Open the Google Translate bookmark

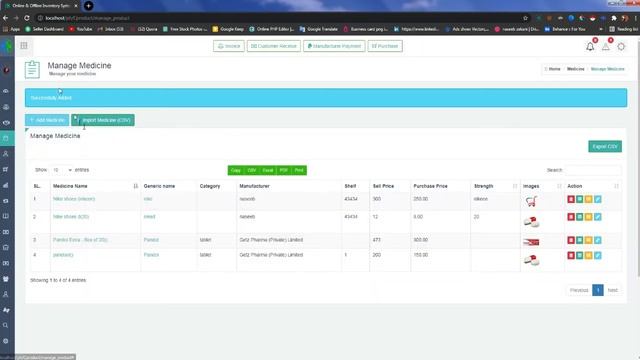(x=318, y=29)
